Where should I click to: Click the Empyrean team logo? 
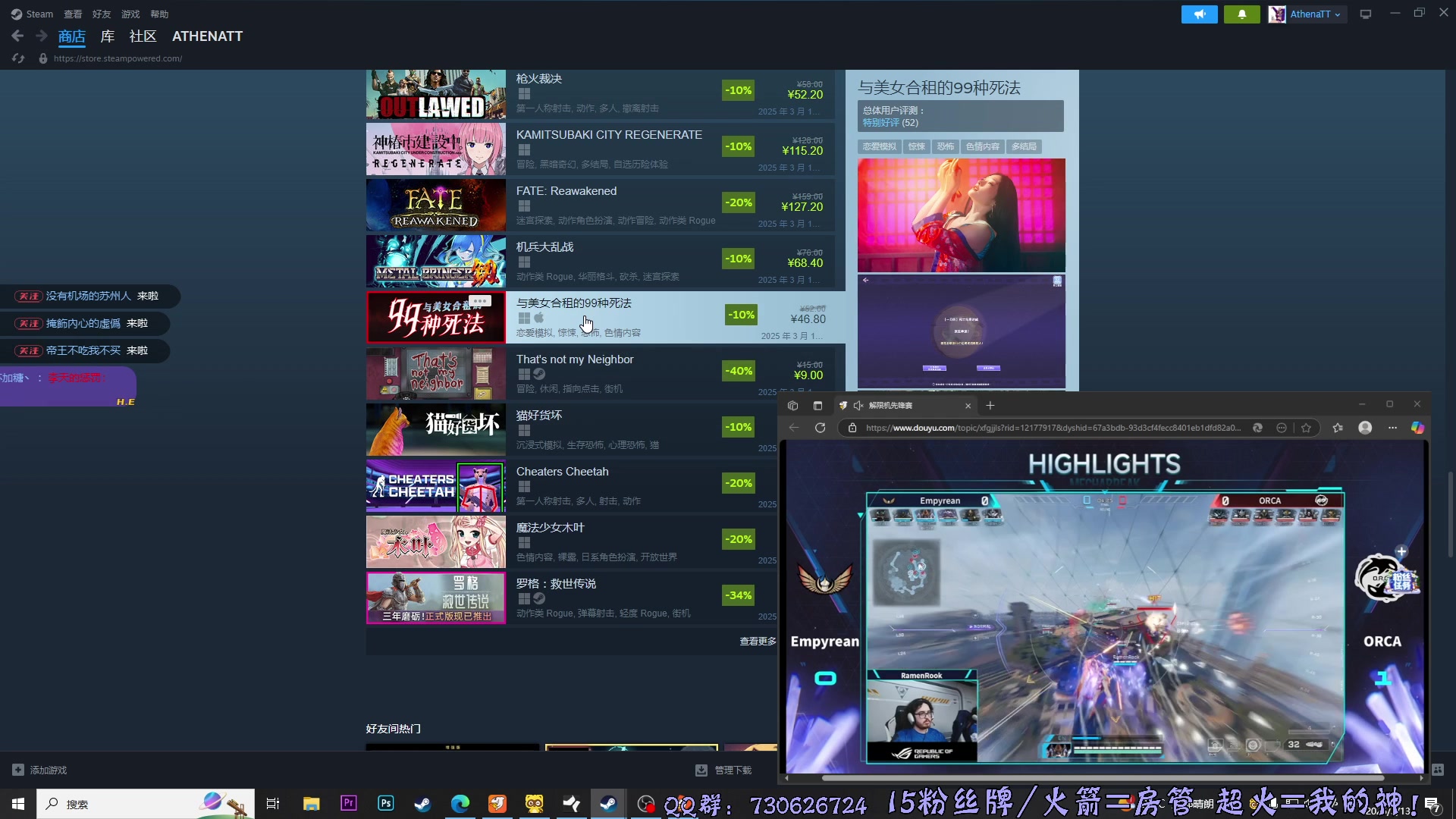tap(825, 580)
